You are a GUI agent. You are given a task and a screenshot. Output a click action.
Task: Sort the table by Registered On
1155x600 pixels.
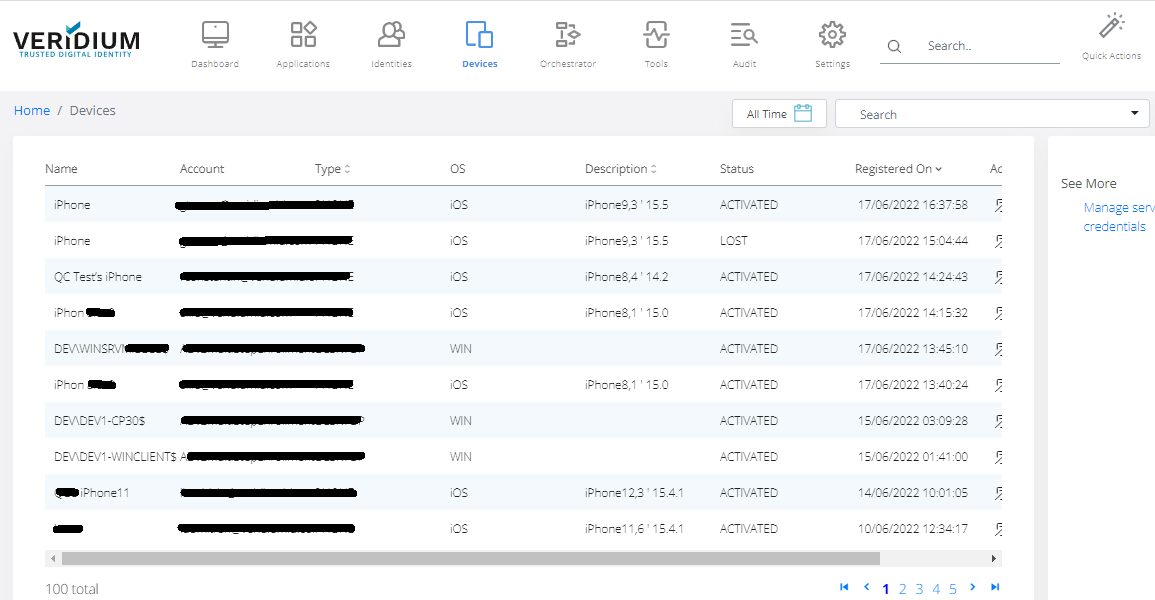click(x=898, y=169)
